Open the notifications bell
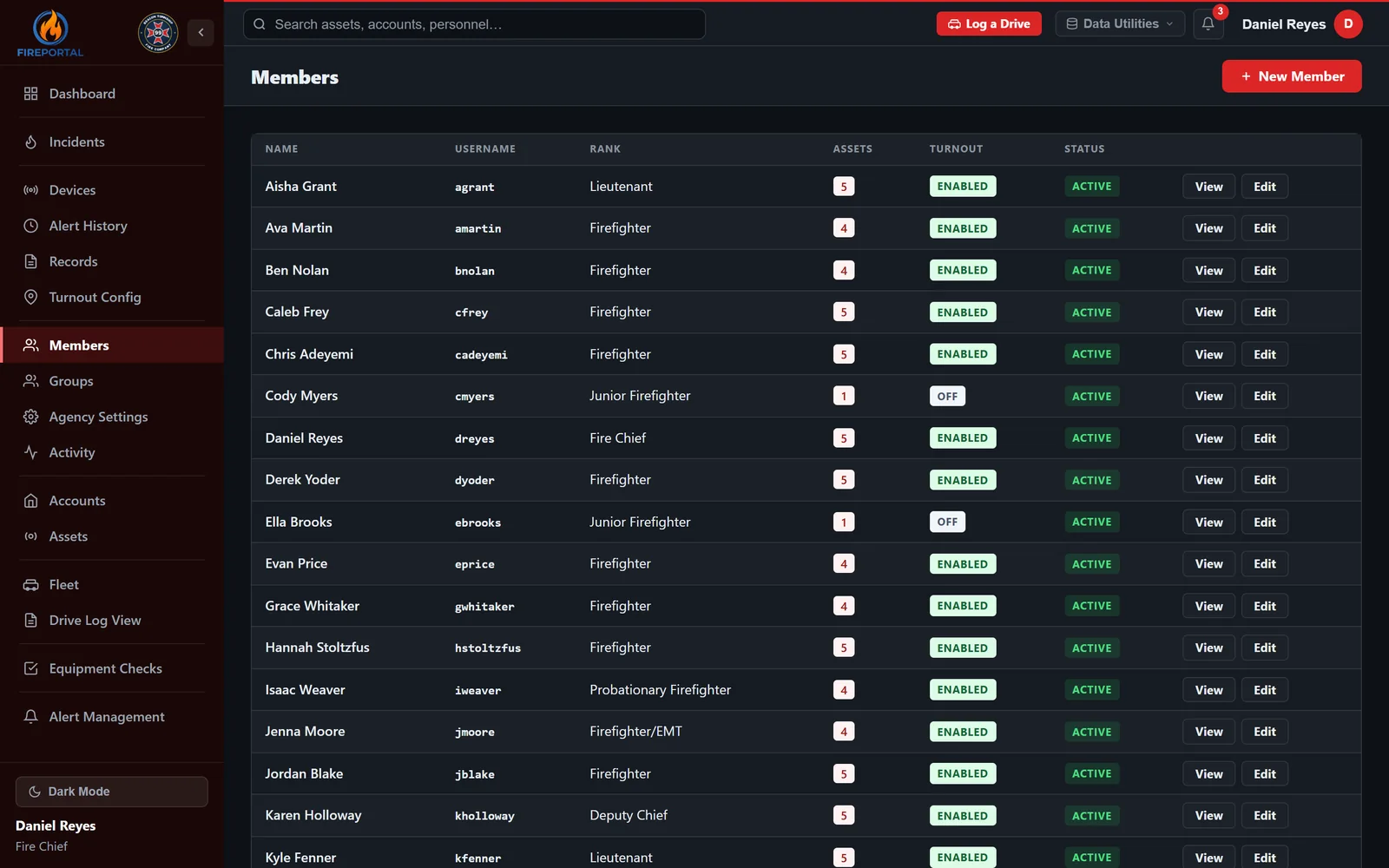The height and width of the screenshot is (868, 1389). tap(1208, 24)
